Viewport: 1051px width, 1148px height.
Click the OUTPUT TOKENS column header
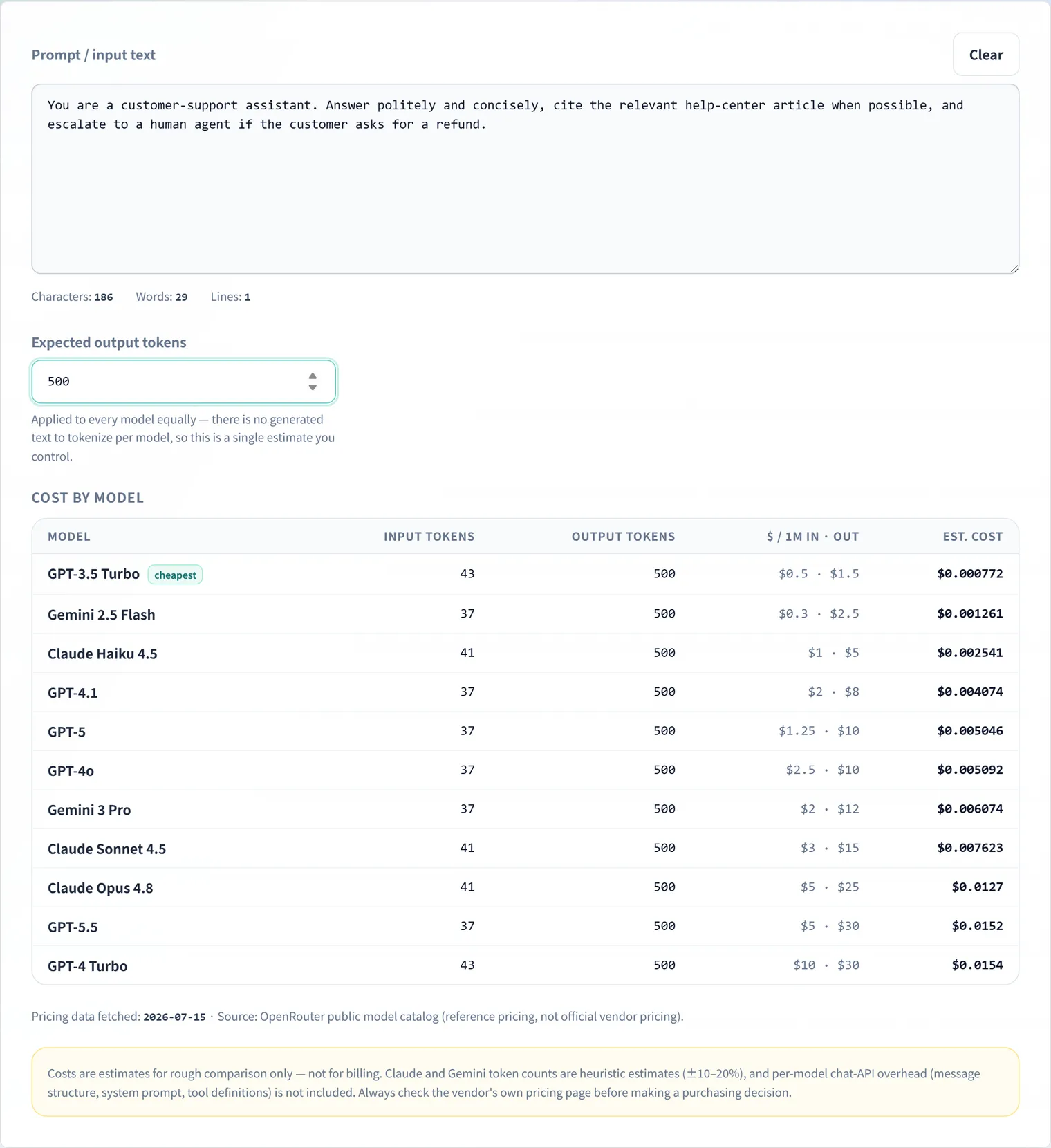623,537
